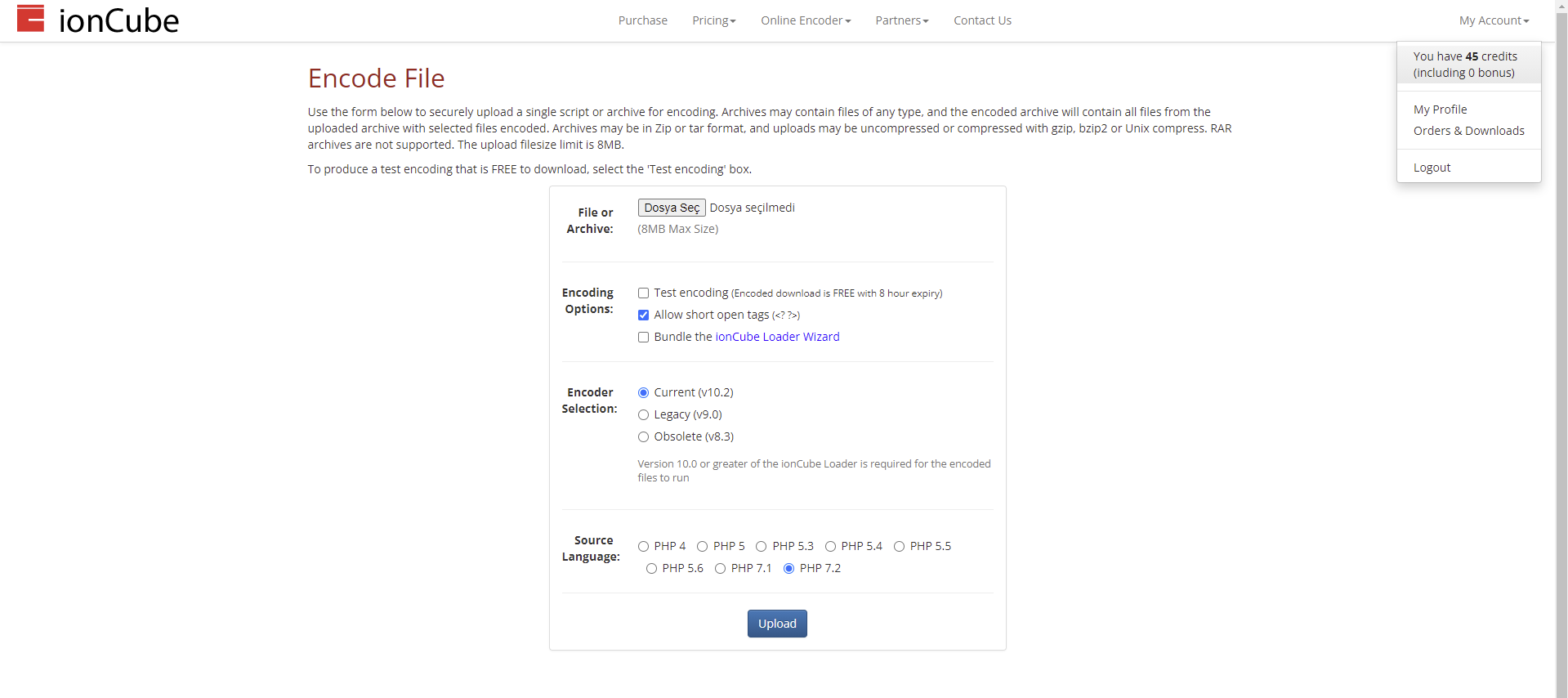Select the Current (v10.2) encoder
The width and height of the screenshot is (1568, 698).
643,393
